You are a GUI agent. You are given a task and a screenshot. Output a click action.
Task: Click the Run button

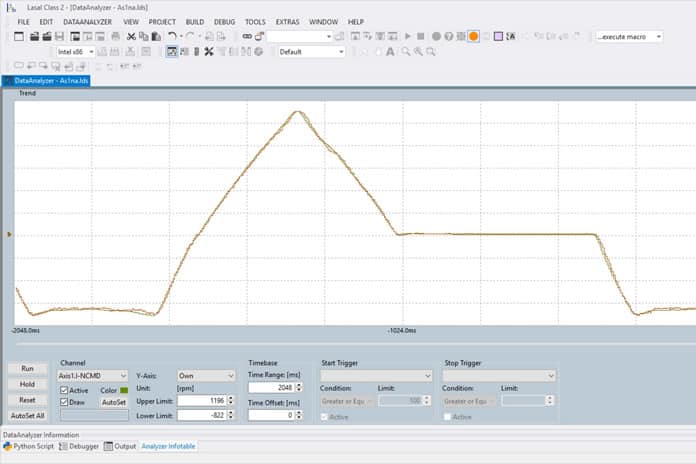click(x=28, y=369)
